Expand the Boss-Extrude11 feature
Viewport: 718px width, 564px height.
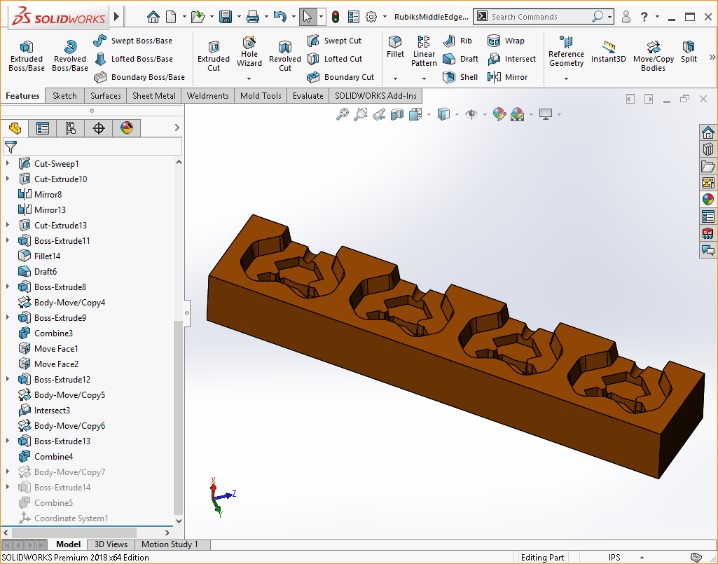[7, 240]
